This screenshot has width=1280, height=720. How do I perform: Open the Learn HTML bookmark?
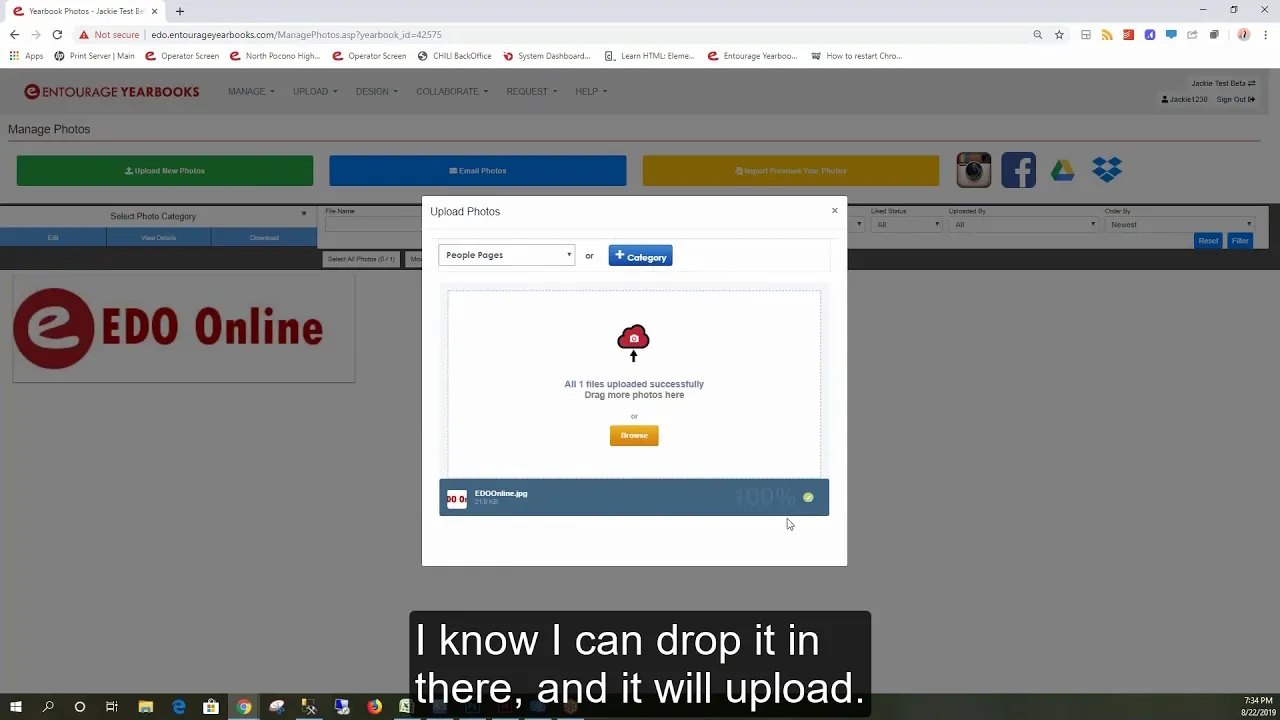(649, 56)
